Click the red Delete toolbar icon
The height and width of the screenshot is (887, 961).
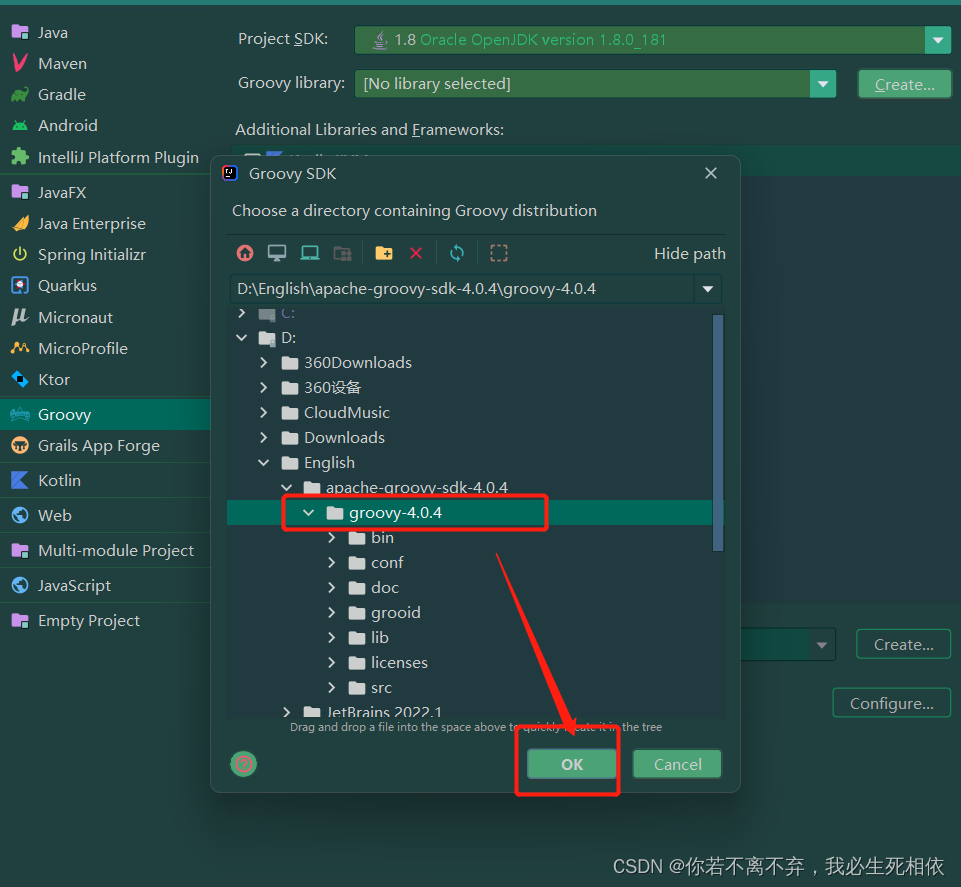(416, 253)
